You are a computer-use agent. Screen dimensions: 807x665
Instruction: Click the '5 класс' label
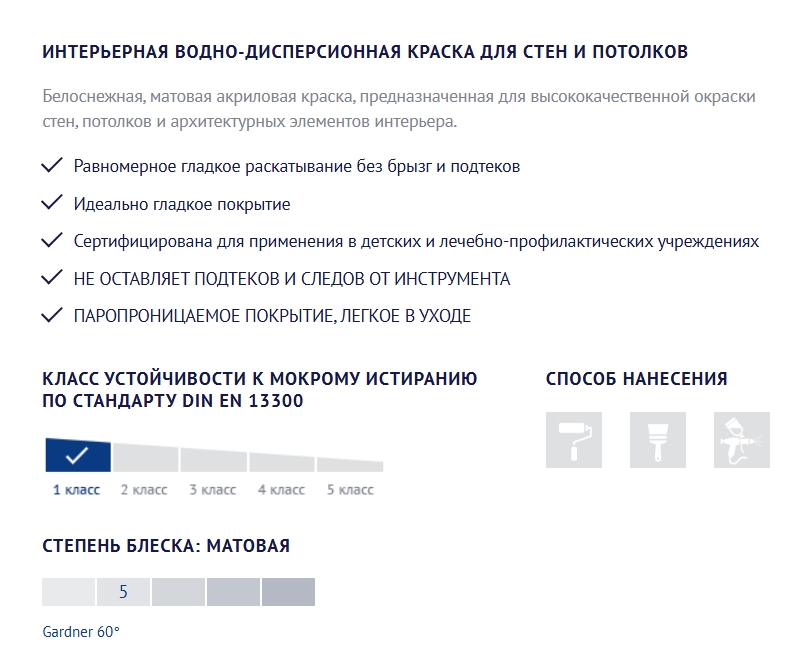[x=350, y=489]
